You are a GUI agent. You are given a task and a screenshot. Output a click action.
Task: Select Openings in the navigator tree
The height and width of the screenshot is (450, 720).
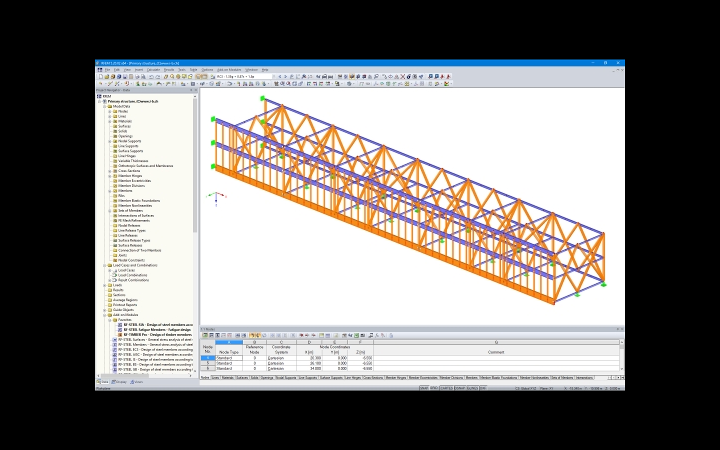click(x=125, y=136)
